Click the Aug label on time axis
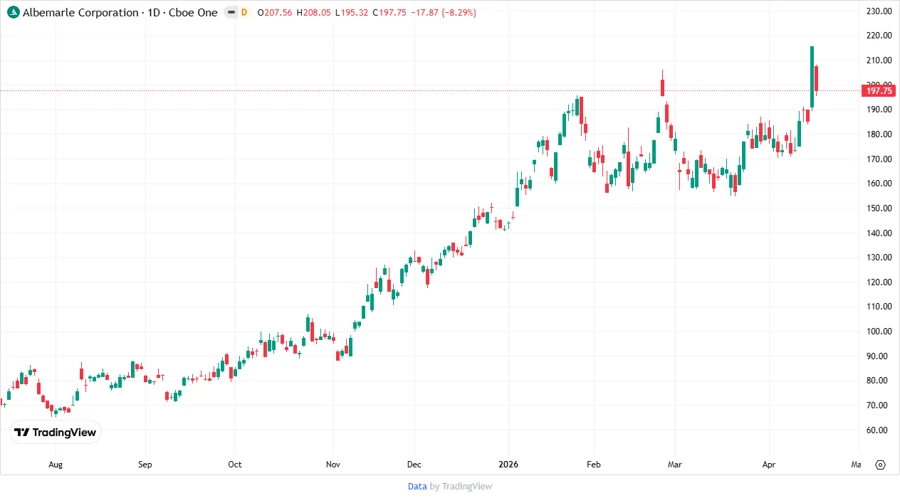The image size is (900, 498). click(56, 465)
